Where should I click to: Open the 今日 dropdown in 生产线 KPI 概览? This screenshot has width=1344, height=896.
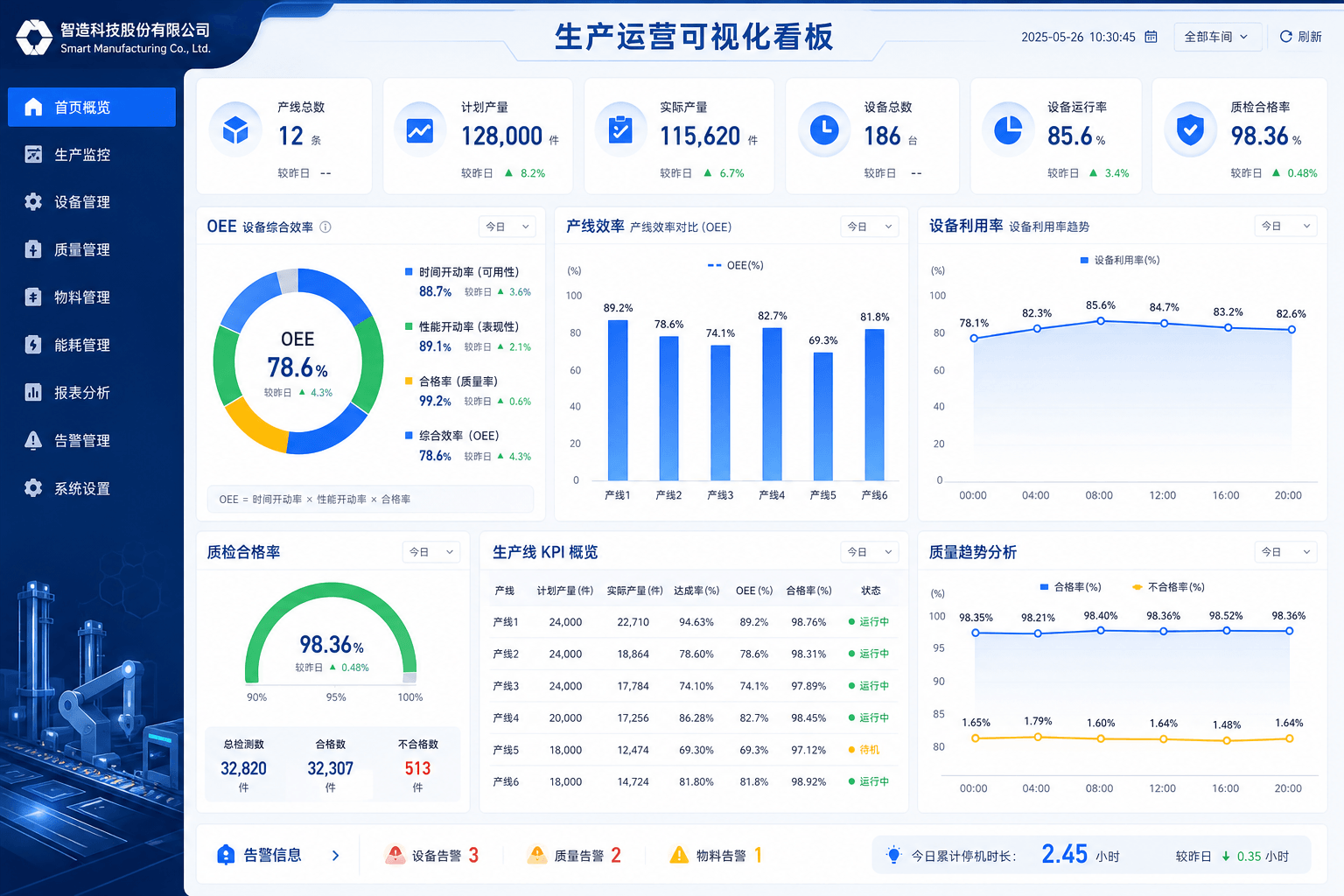870,552
